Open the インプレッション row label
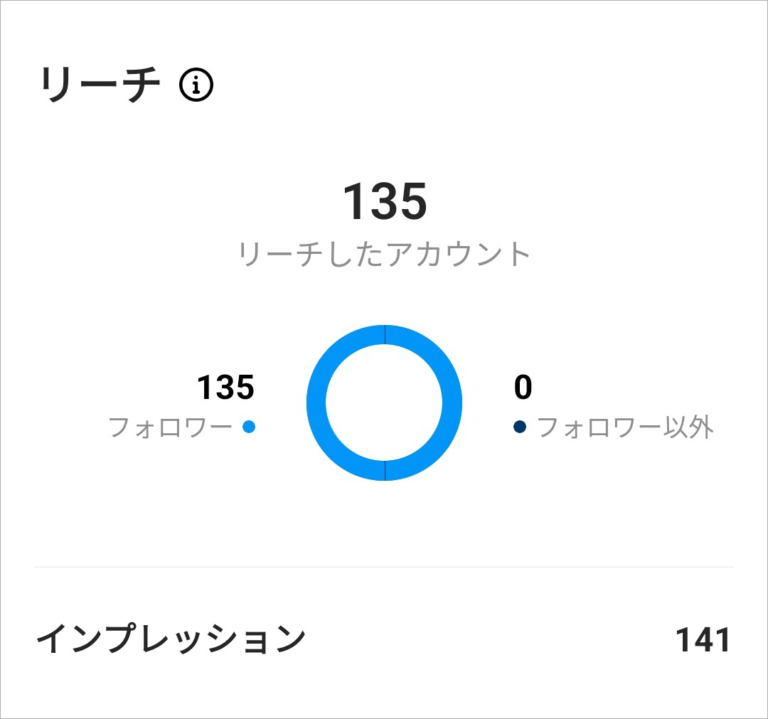 point(170,639)
